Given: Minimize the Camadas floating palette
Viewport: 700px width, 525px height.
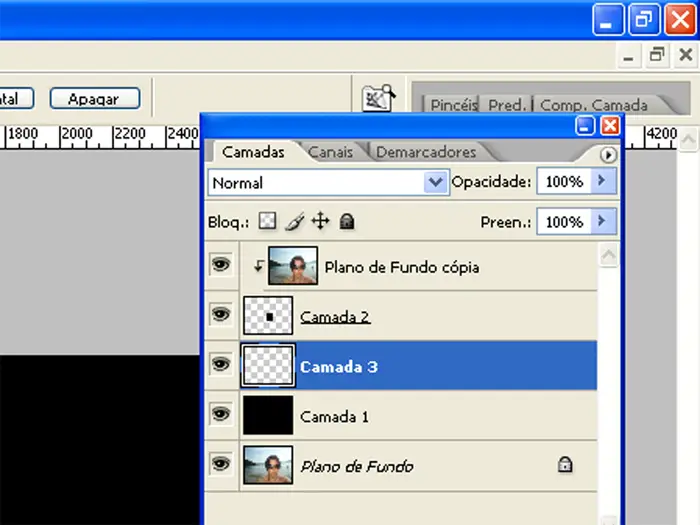Looking at the screenshot, I should (x=586, y=125).
